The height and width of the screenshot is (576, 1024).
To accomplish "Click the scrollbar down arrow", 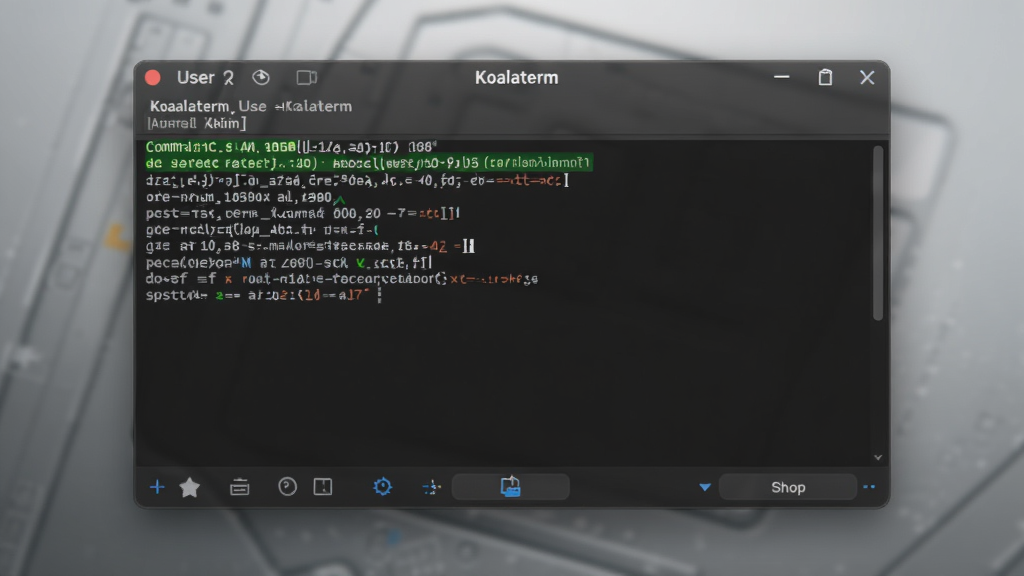I will pos(878,458).
